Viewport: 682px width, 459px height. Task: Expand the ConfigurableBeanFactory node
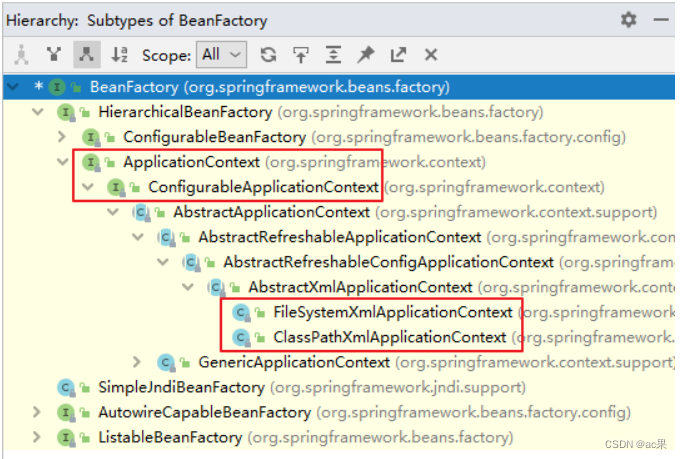[62, 137]
